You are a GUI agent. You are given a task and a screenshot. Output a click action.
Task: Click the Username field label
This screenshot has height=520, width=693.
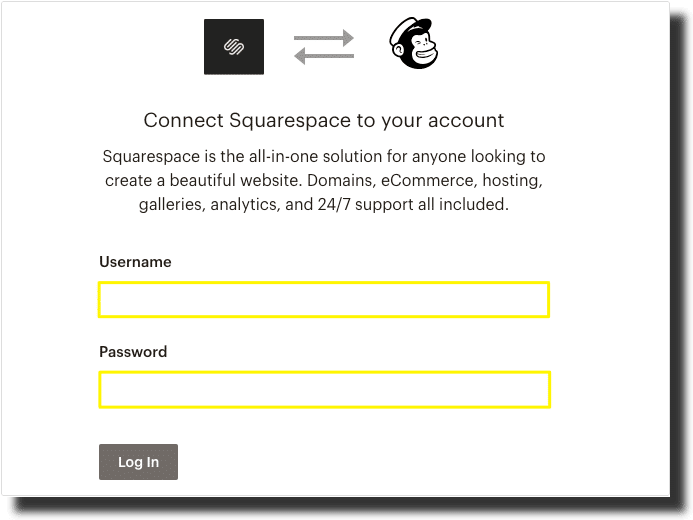point(135,262)
